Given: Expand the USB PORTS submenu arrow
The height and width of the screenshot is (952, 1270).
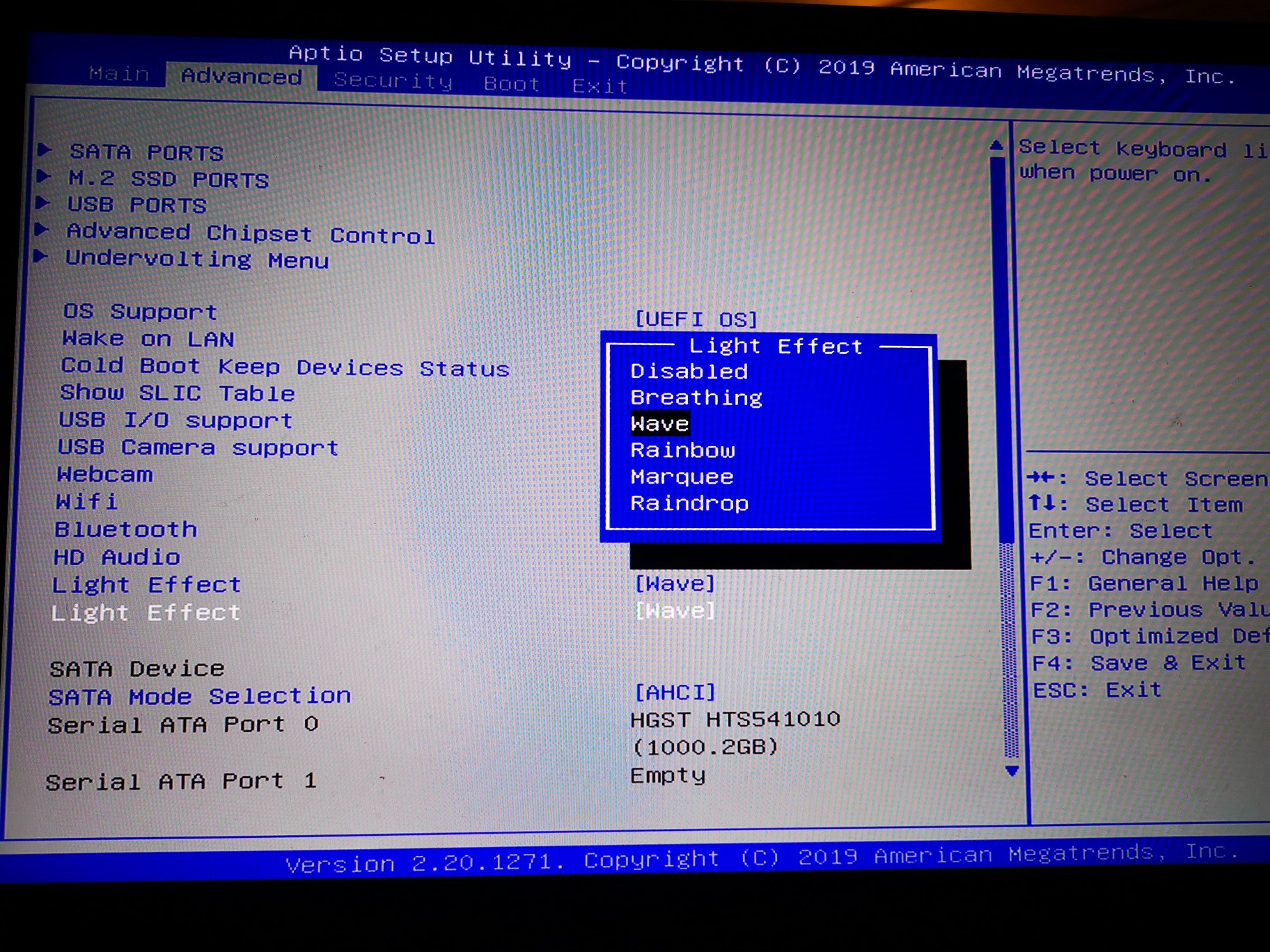Looking at the screenshot, I should coord(42,203).
